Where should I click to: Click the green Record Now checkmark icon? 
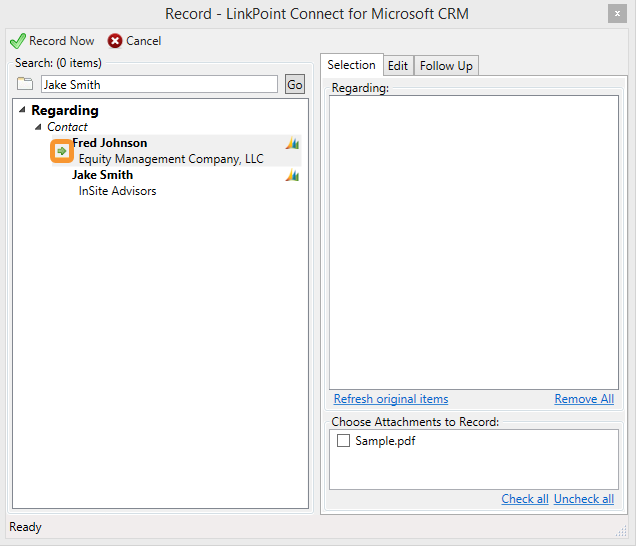pos(18,41)
